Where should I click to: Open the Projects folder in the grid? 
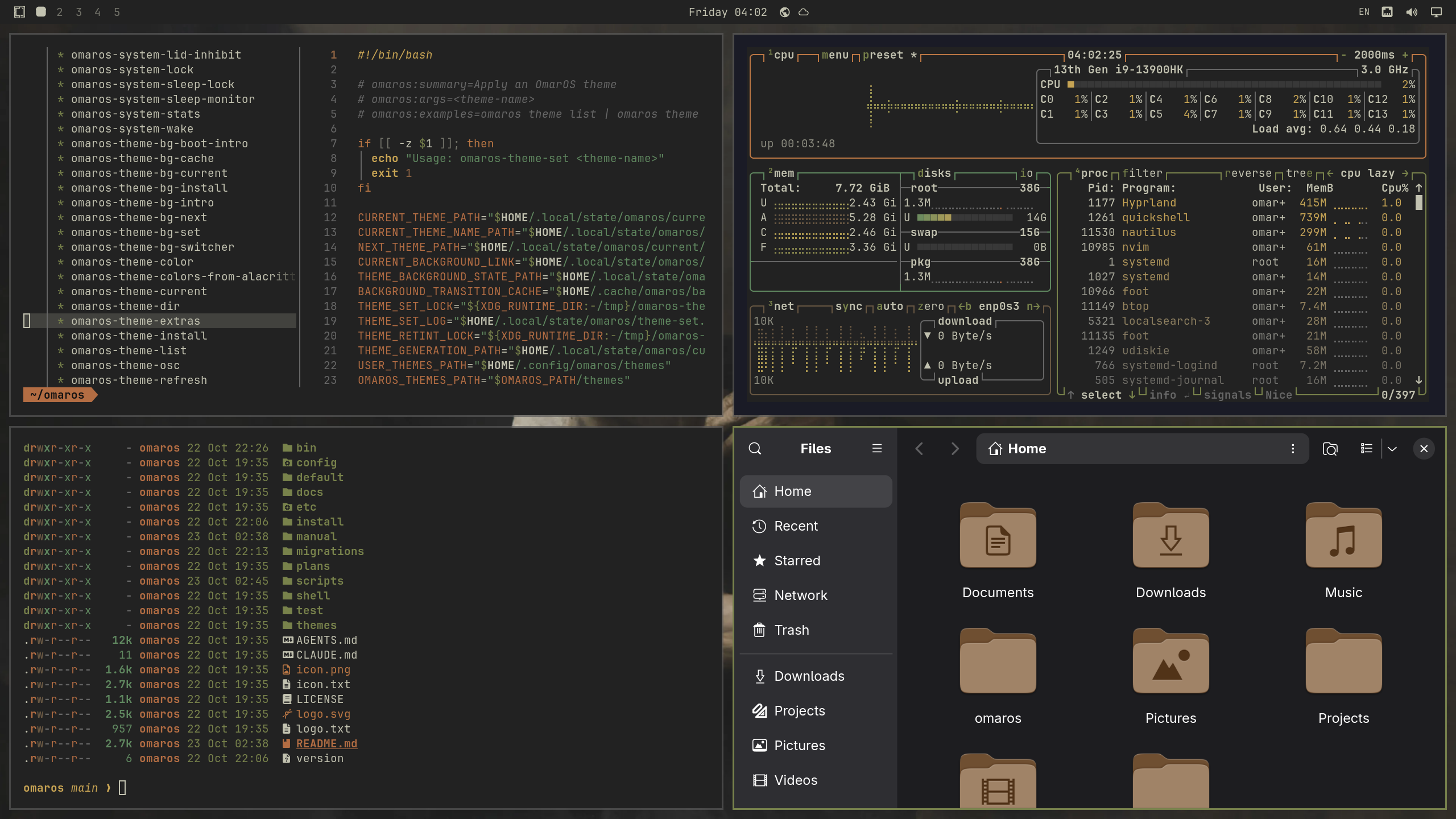(1344, 676)
